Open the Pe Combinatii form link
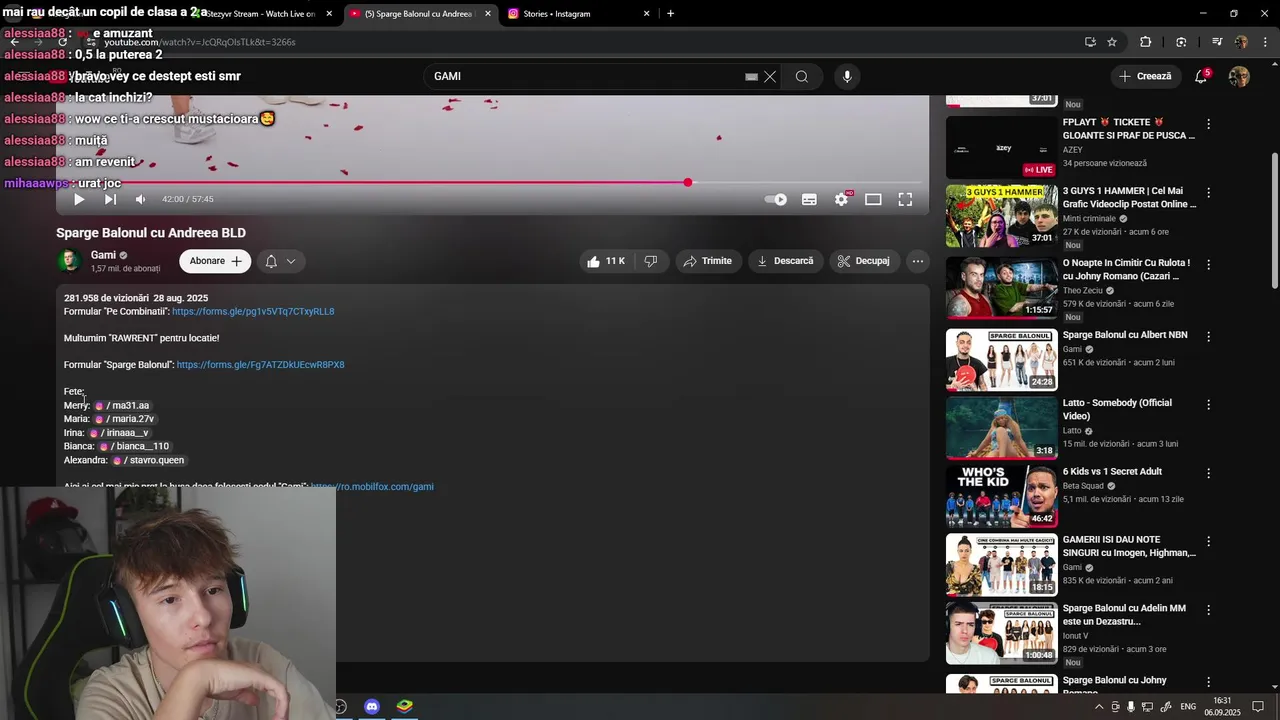Screen dimensions: 1280x720 click(x=253, y=312)
